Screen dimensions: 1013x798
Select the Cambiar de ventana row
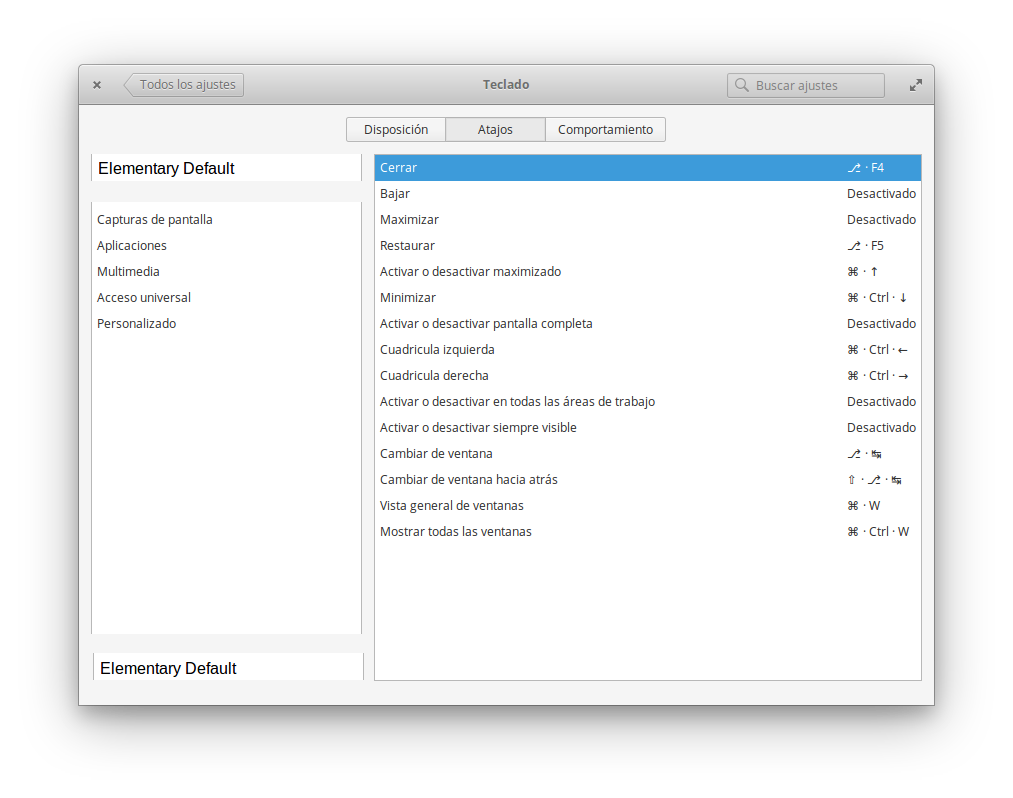(648, 454)
